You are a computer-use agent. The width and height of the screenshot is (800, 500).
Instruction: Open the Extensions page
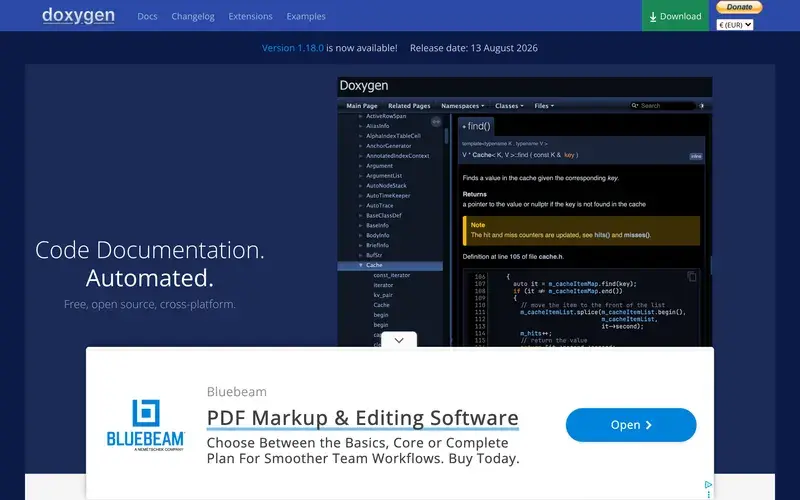[x=250, y=16]
